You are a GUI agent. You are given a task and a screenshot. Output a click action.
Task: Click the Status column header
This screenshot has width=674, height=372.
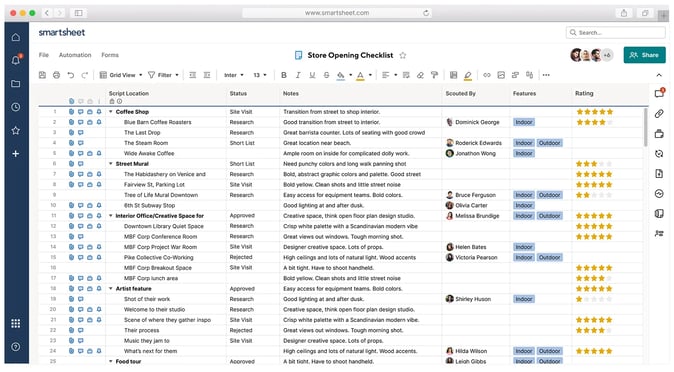(x=238, y=93)
